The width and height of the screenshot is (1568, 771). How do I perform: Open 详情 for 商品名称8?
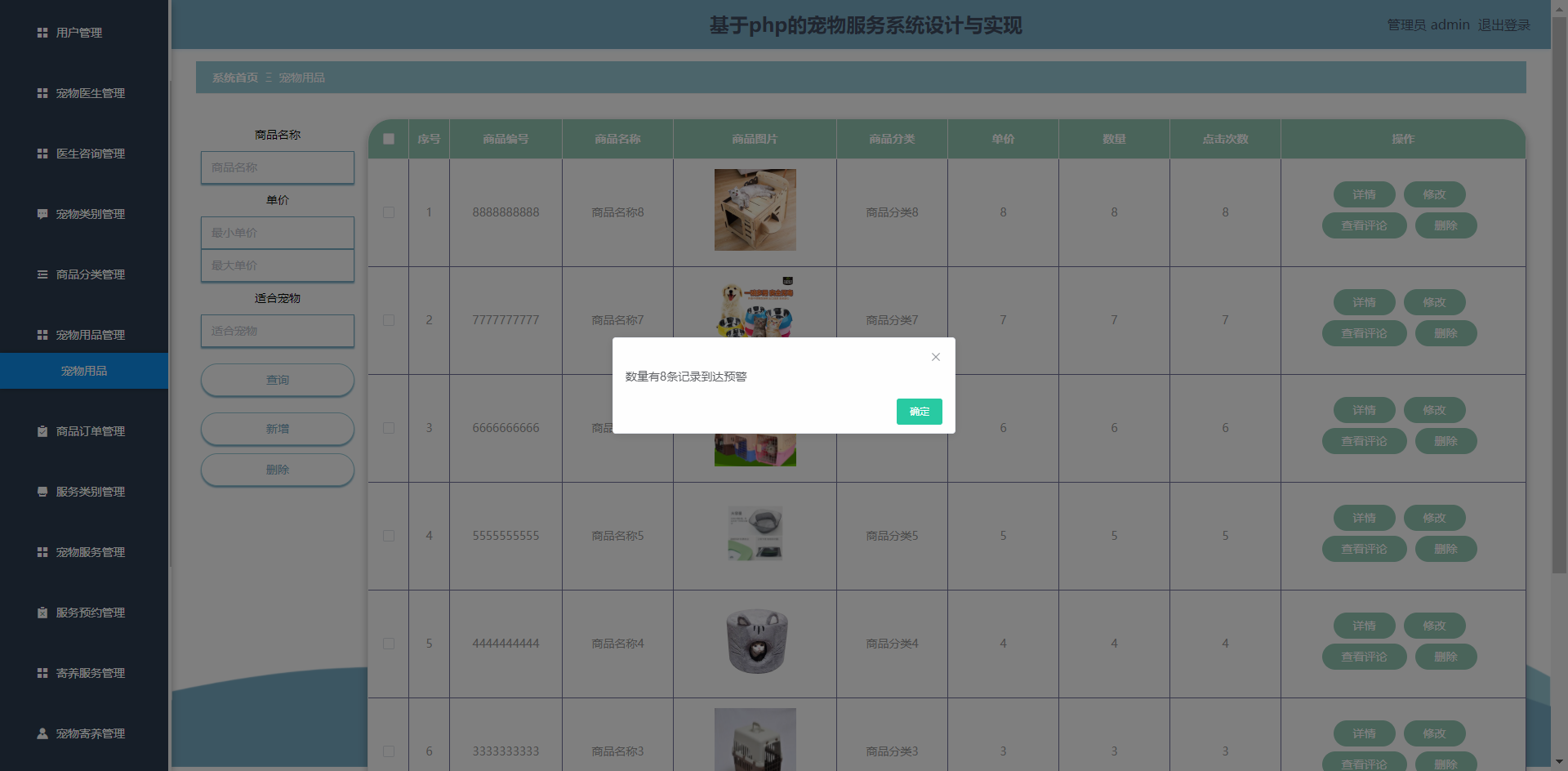[x=1364, y=194]
